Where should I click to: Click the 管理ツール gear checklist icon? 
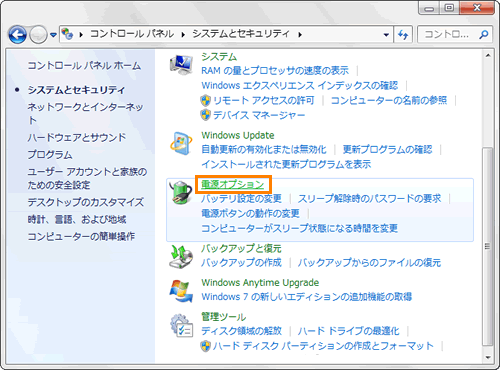point(181,325)
